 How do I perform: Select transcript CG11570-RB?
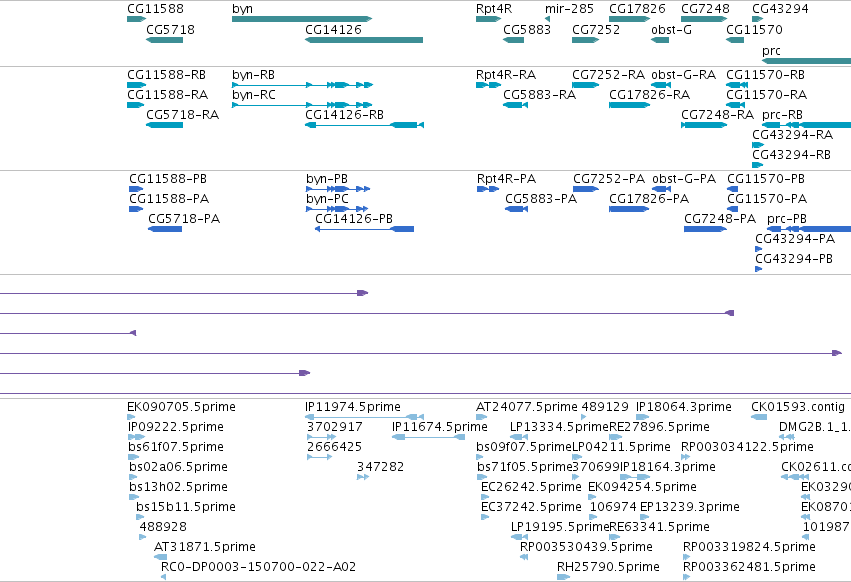736,85
